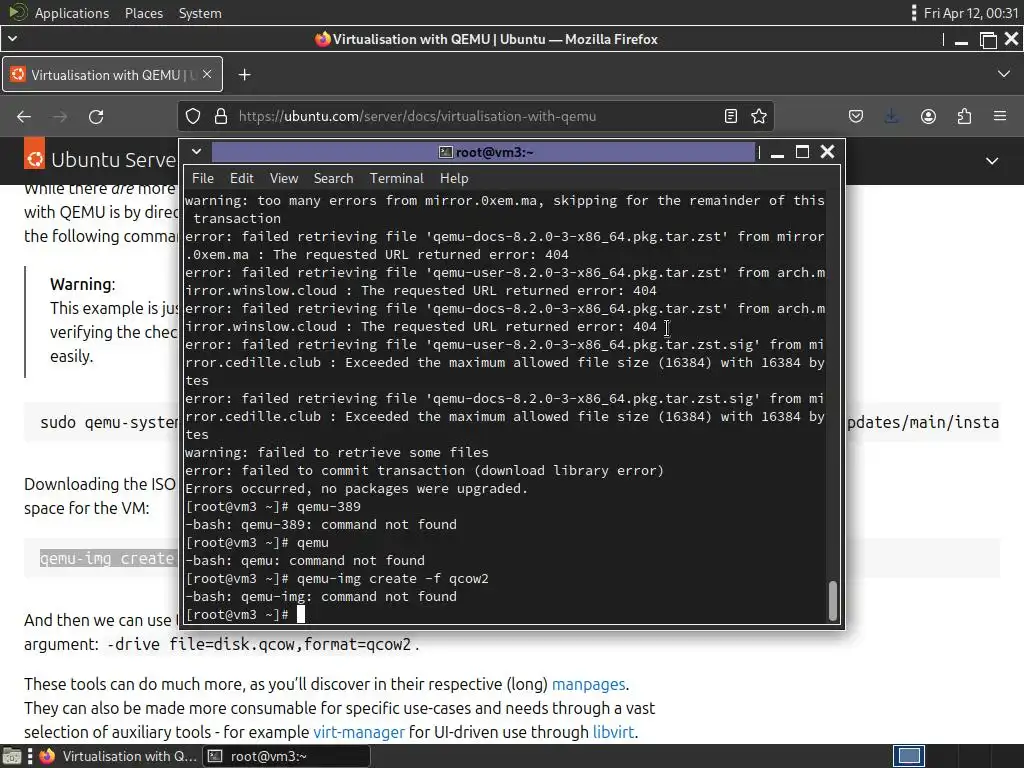Click the Firefox icon in the bottom taskbar
The image size is (1024, 768).
coord(47,756)
